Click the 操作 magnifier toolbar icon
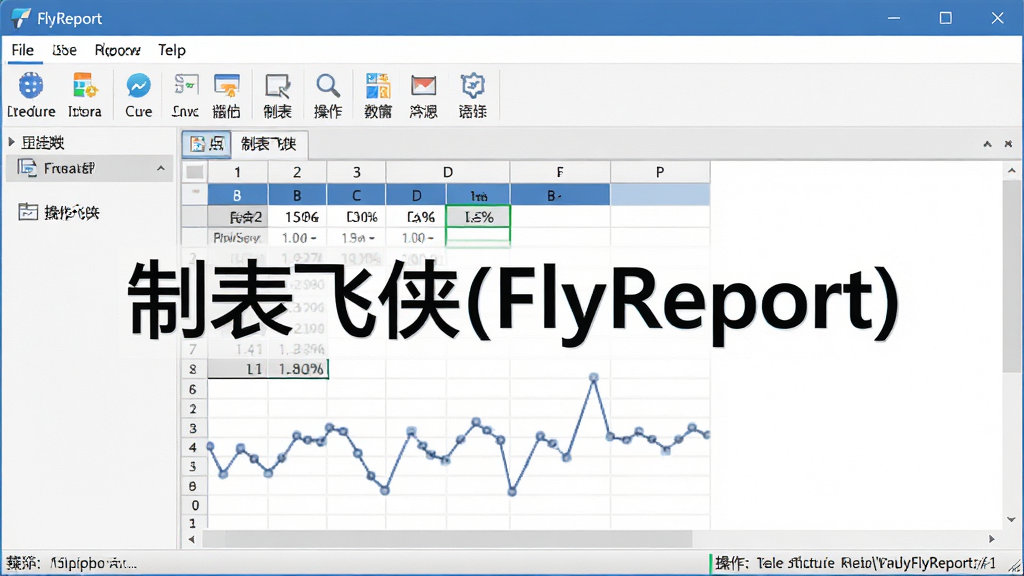 [328, 86]
